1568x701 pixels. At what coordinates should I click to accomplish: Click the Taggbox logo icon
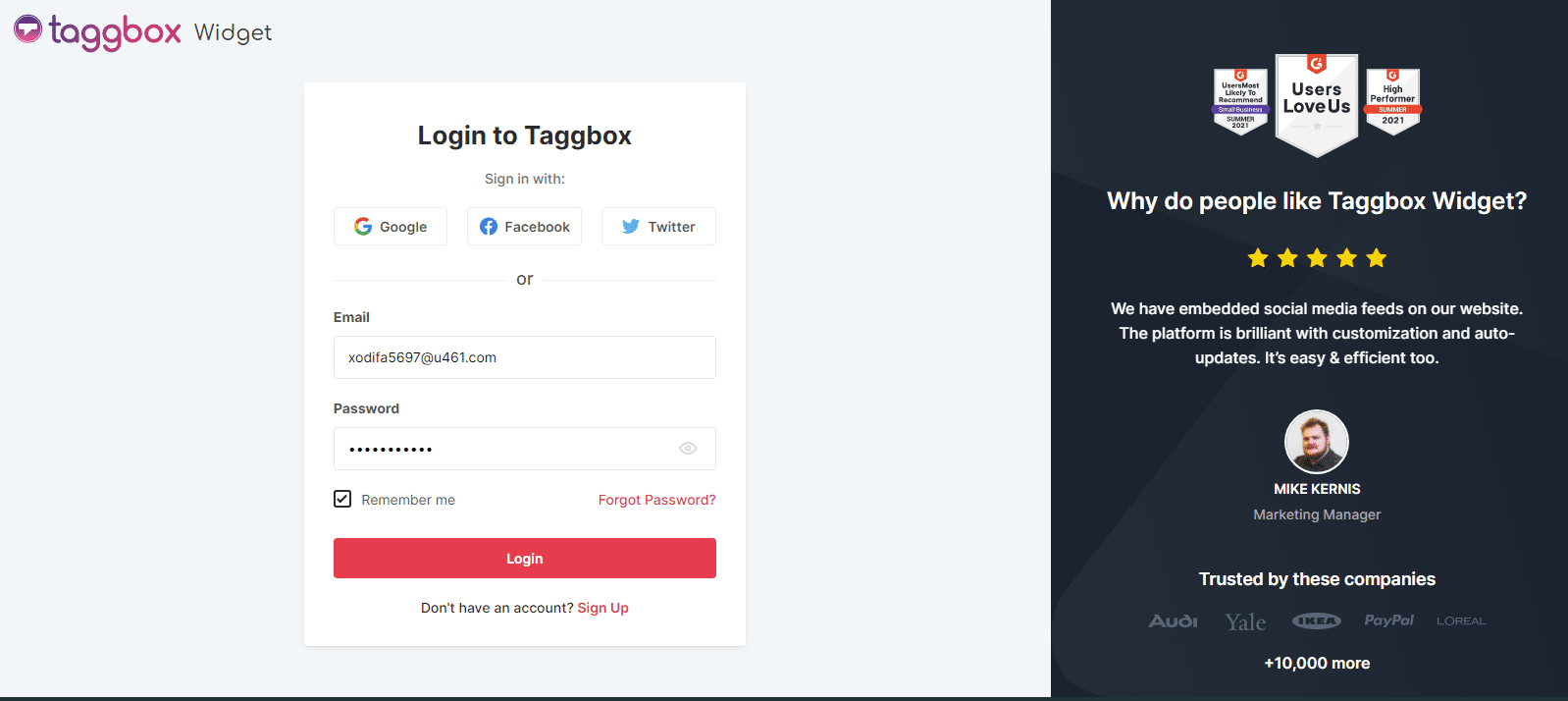(x=28, y=29)
